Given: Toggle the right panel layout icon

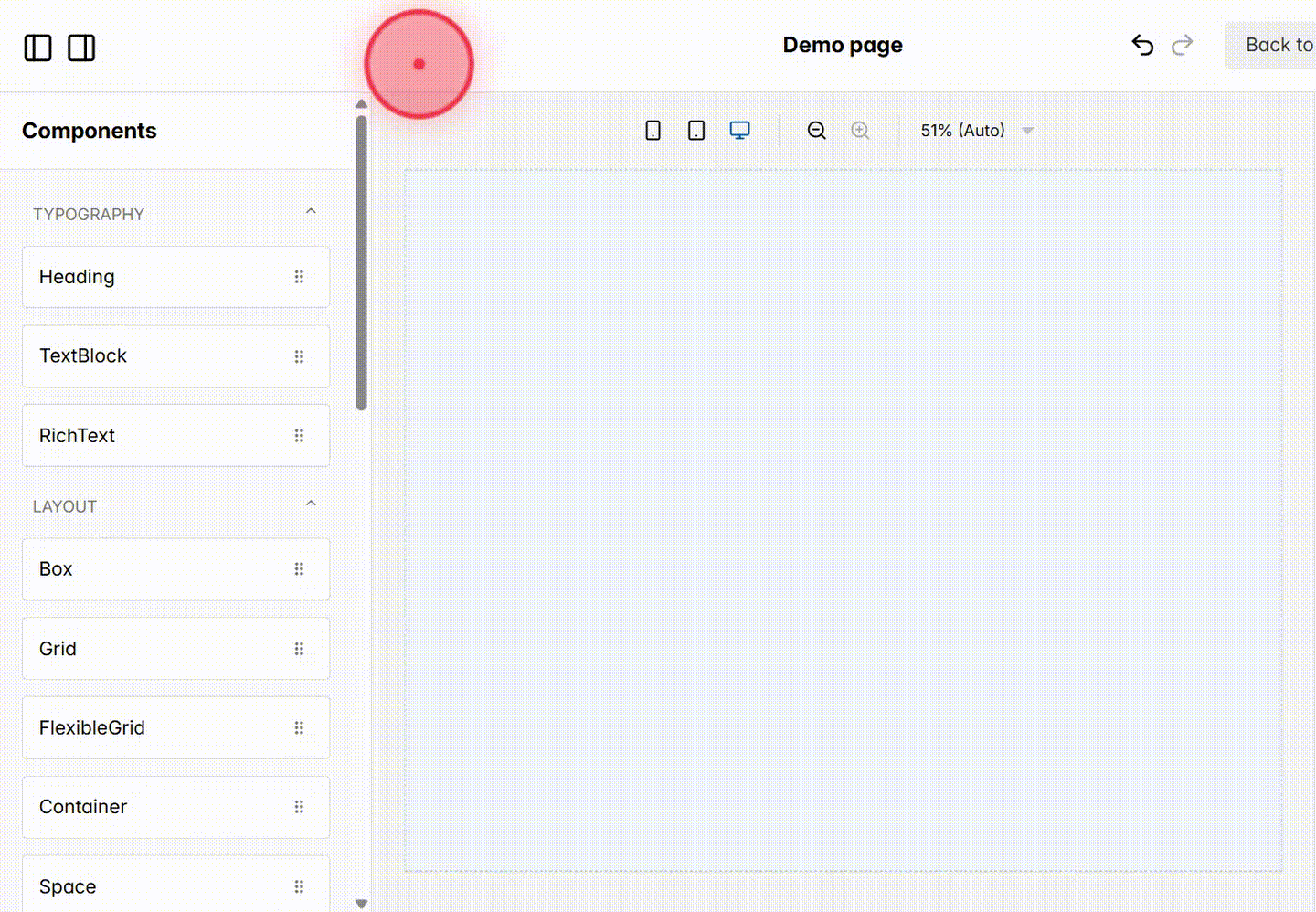Looking at the screenshot, I should point(81,48).
